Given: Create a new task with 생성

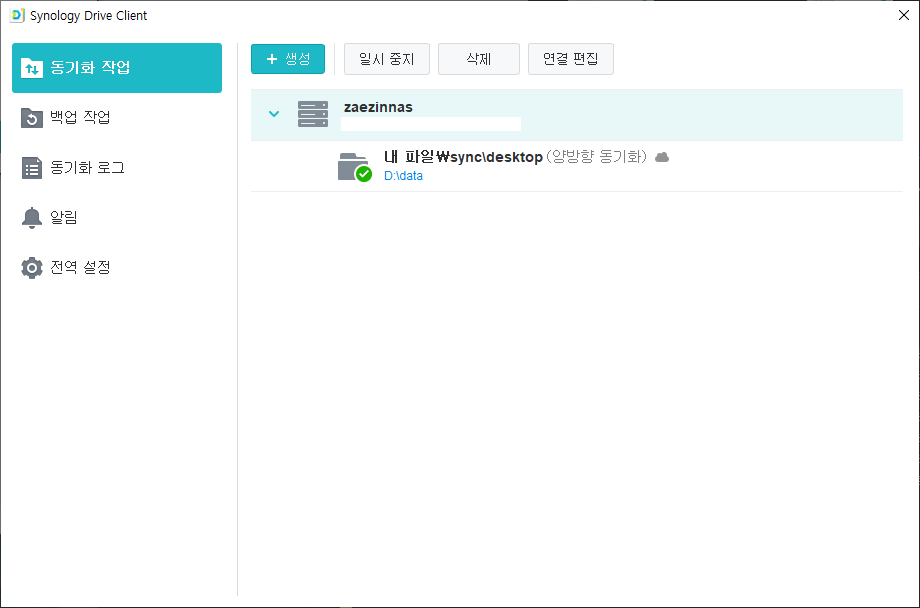Looking at the screenshot, I should [288, 59].
